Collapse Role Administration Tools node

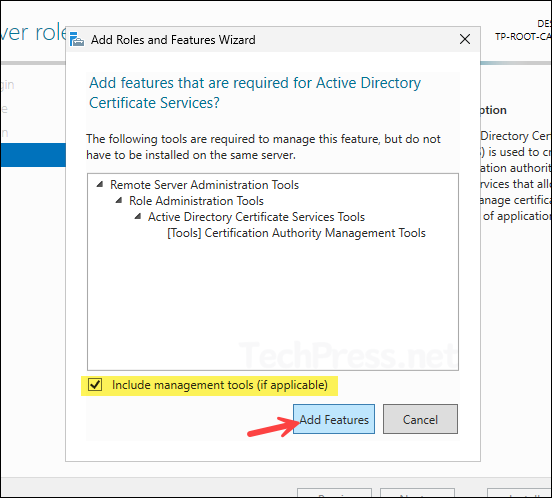pos(119,200)
